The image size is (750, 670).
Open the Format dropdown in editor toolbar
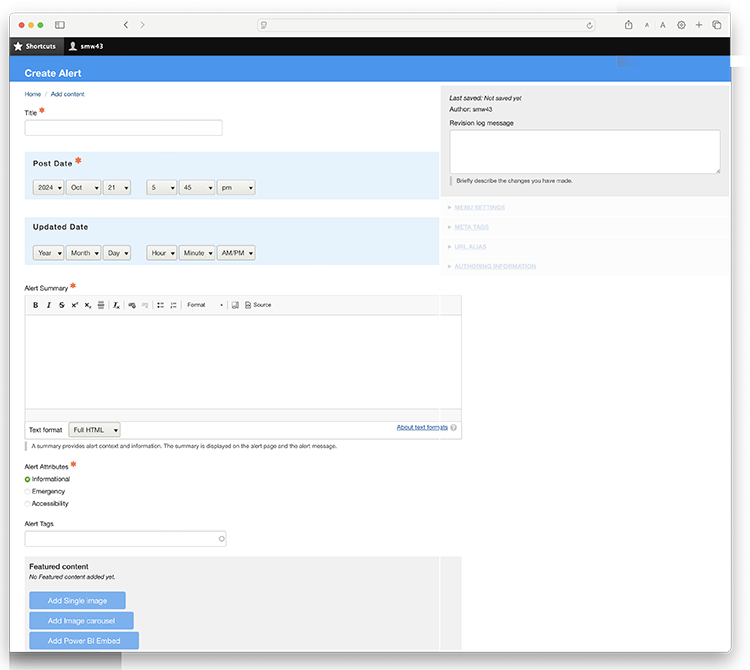click(205, 305)
